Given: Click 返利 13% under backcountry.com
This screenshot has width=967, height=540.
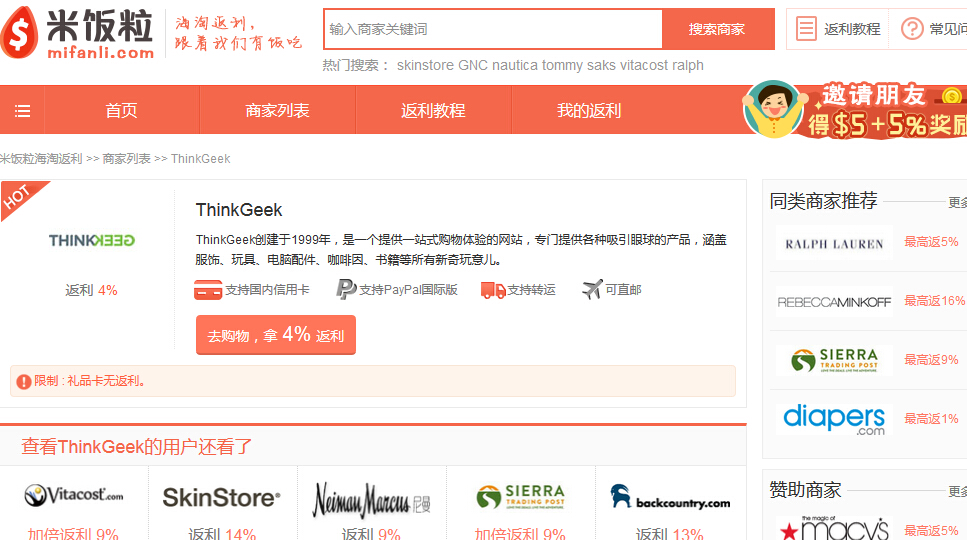Looking at the screenshot, I should point(670,534).
